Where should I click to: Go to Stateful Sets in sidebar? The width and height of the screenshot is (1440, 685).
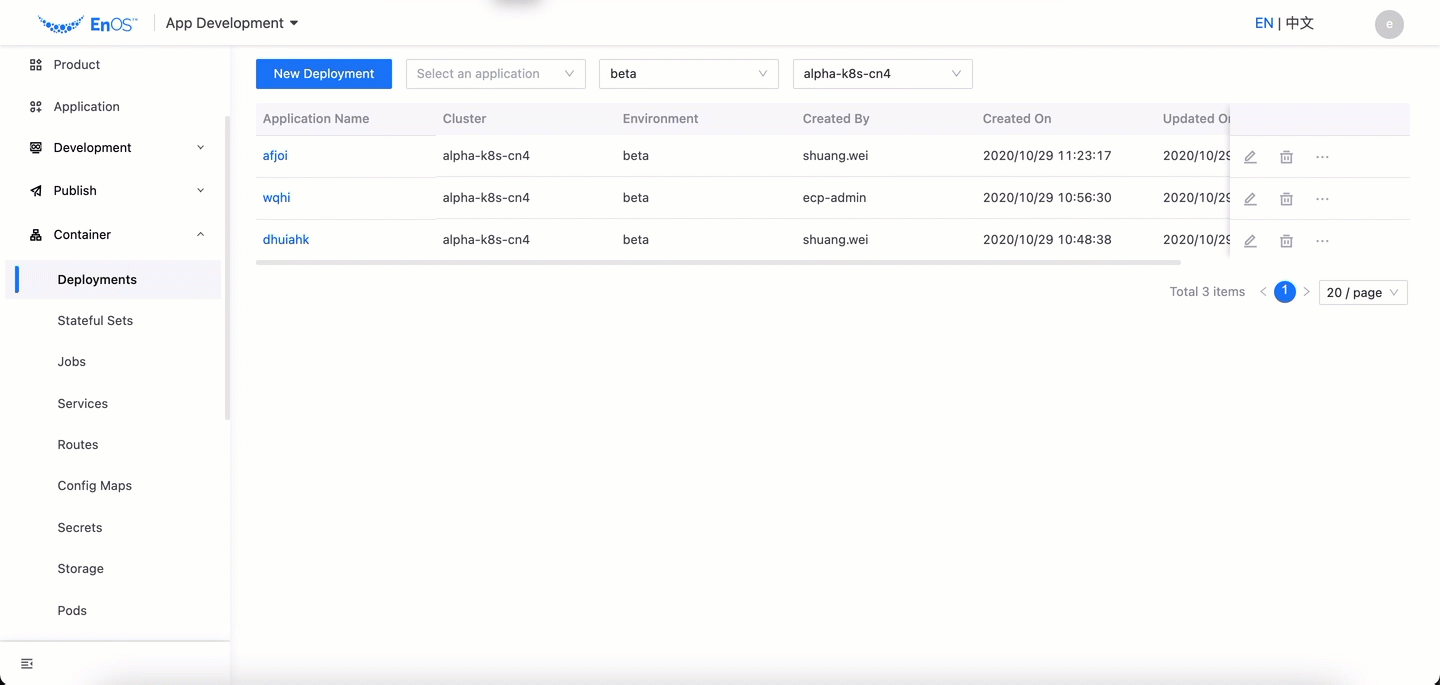click(95, 321)
